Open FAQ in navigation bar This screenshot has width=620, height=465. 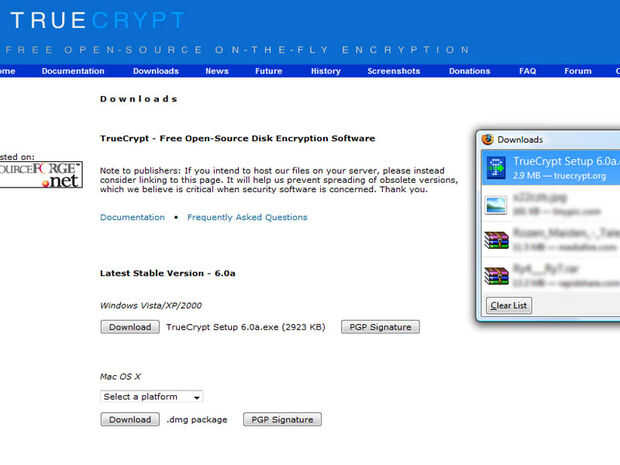point(527,71)
